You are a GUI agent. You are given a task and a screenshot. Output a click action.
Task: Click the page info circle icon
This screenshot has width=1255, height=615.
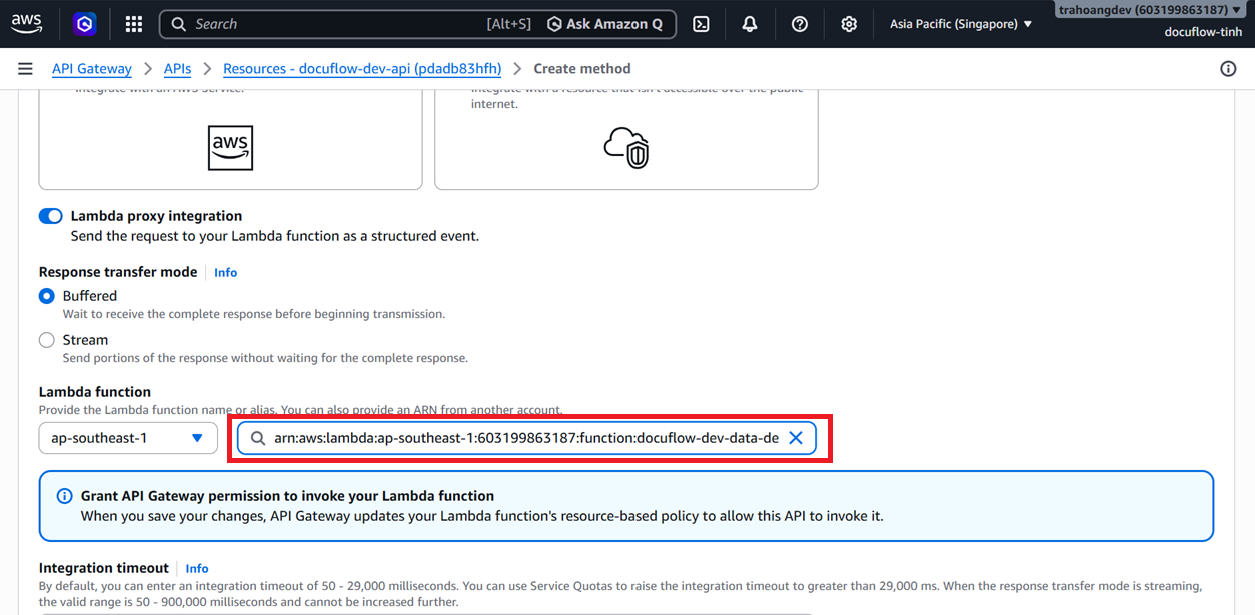1228,68
